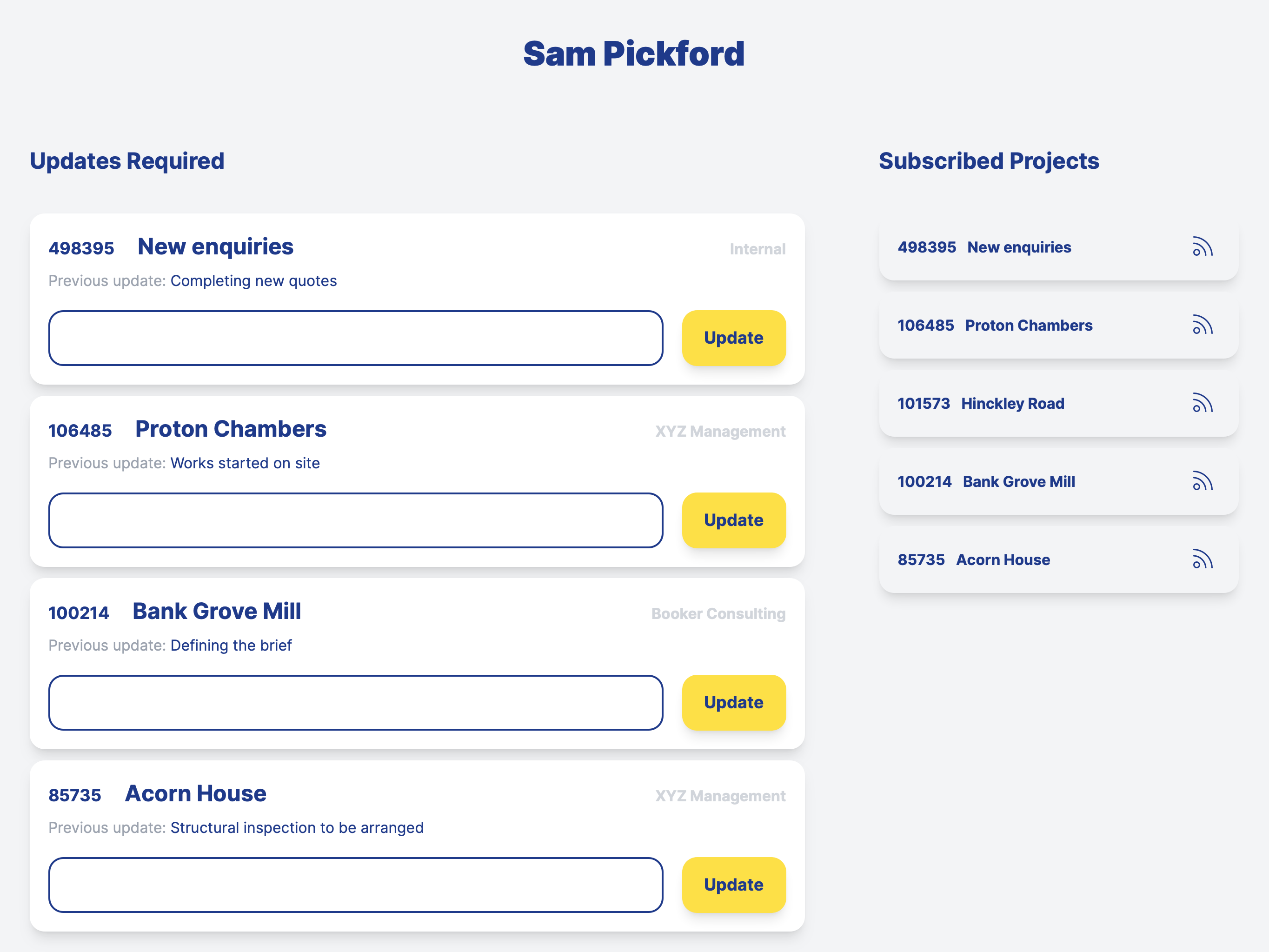Open Proton Chambers title in Updates Required
1269x952 pixels.
(231, 429)
